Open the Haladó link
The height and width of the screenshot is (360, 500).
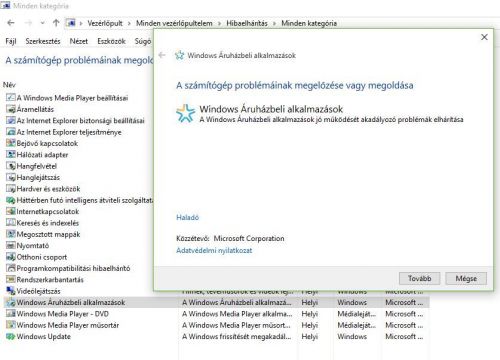click(x=187, y=217)
